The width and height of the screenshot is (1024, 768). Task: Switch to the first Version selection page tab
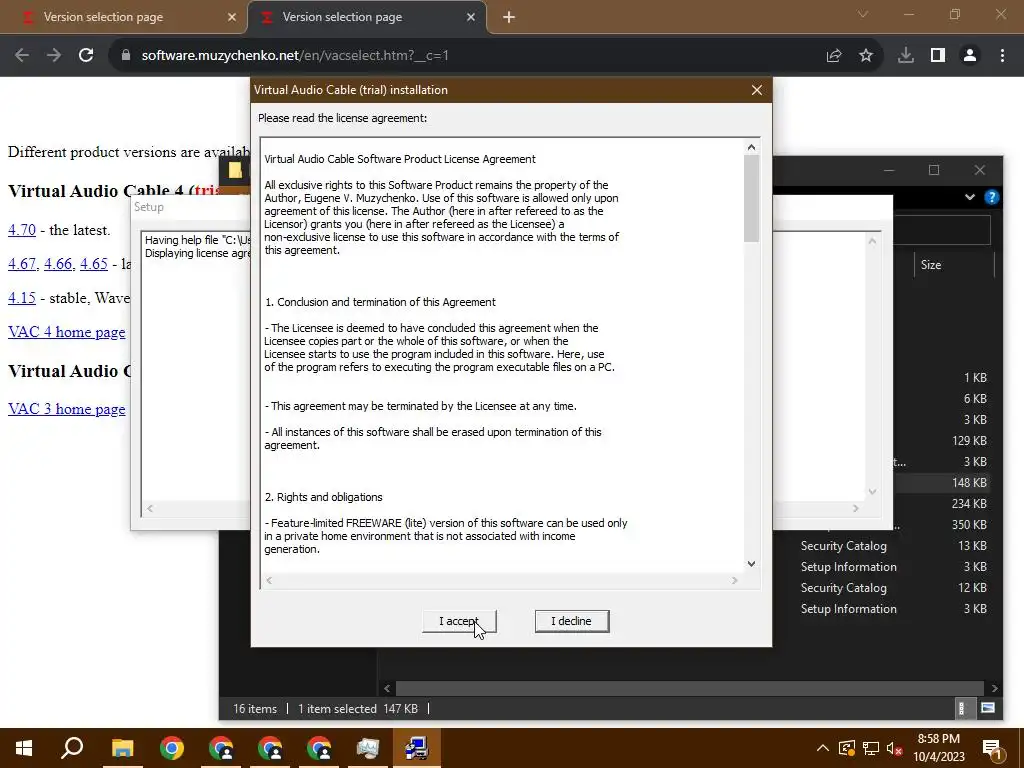coord(124,17)
